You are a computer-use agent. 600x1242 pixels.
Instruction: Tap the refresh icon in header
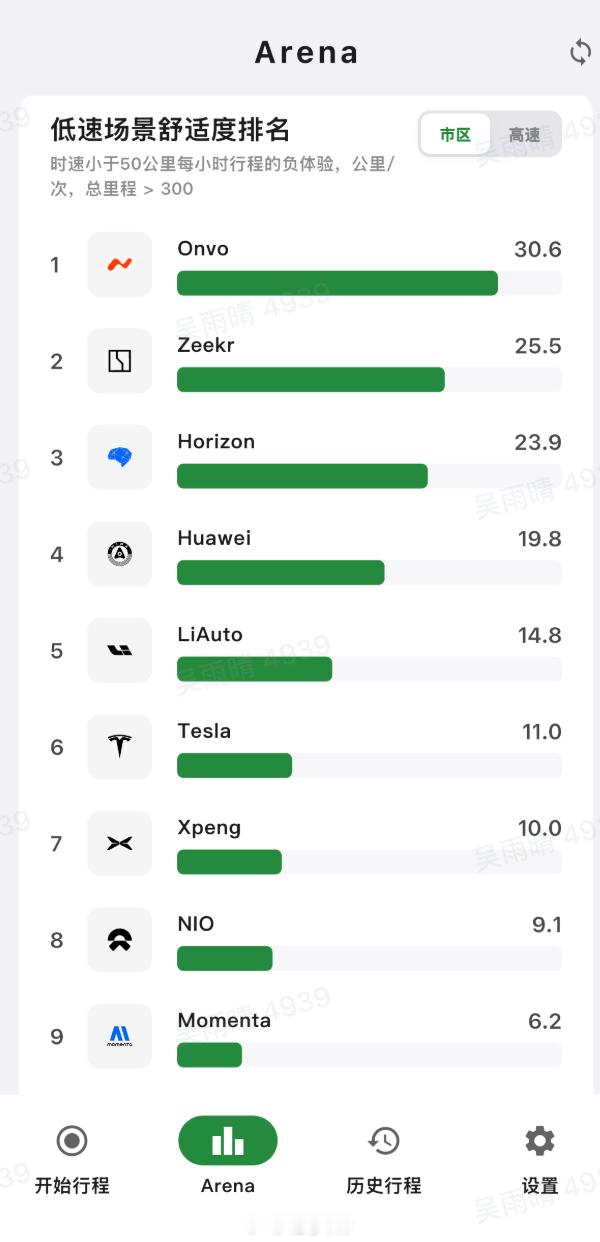tap(580, 53)
